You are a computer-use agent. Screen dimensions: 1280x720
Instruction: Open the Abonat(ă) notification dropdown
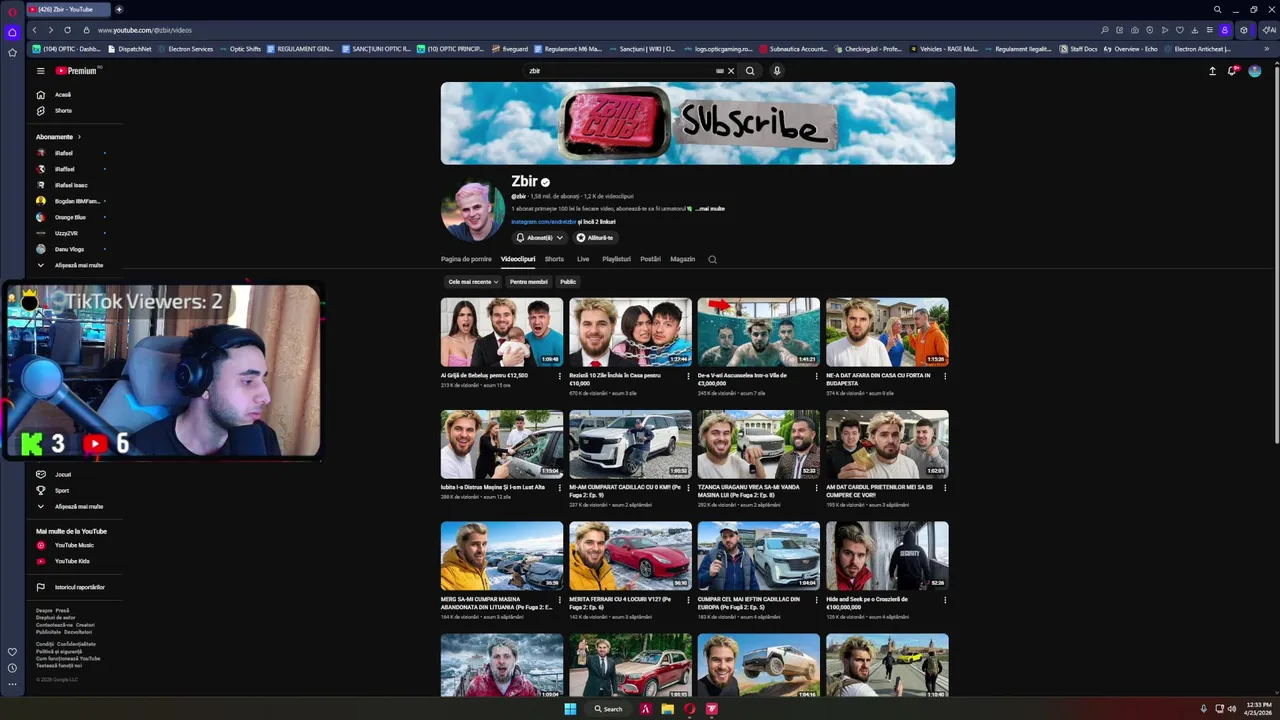tap(539, 238)
